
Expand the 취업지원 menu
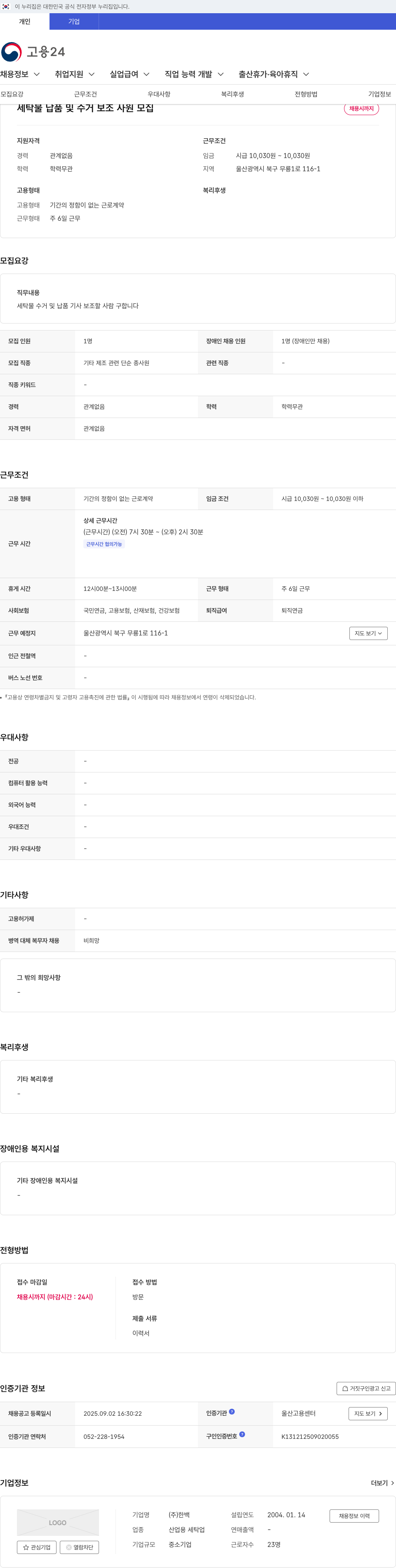(75, 74)
